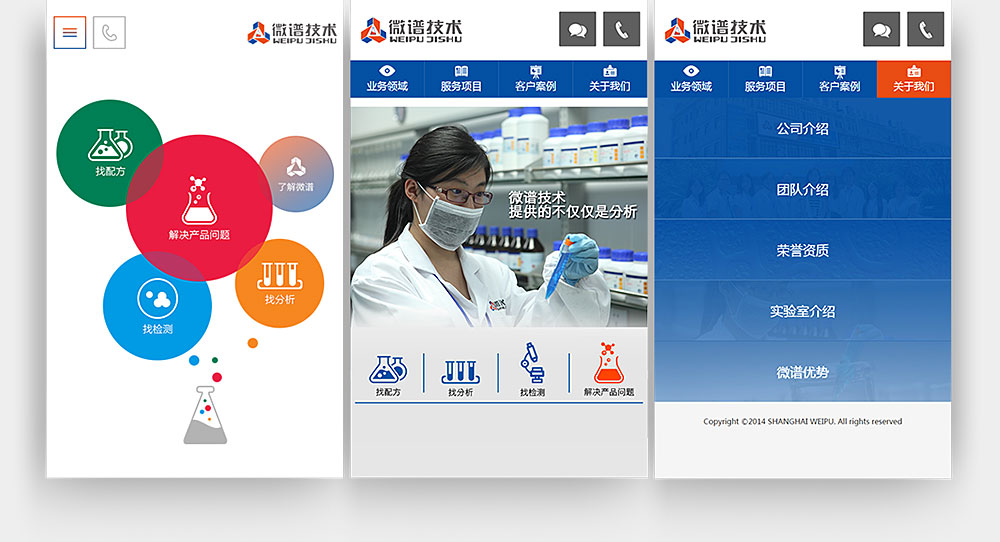
Task: Open the 服务项目 tab on the right screen
Action: click(765, 79)
